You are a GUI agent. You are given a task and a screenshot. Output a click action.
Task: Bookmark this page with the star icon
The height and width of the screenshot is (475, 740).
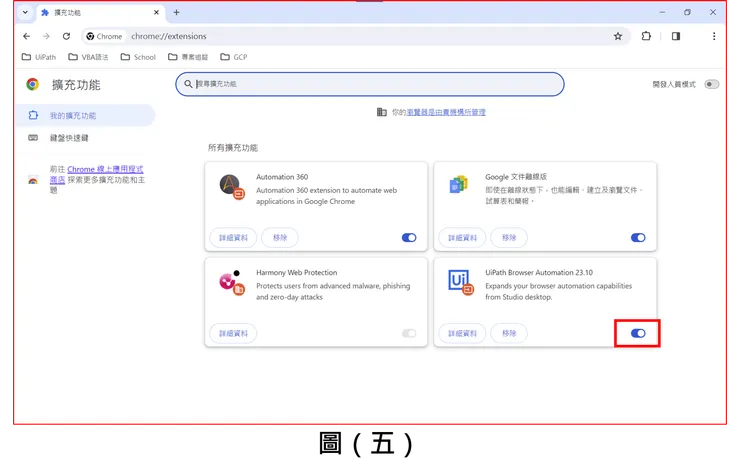point(618,36)
